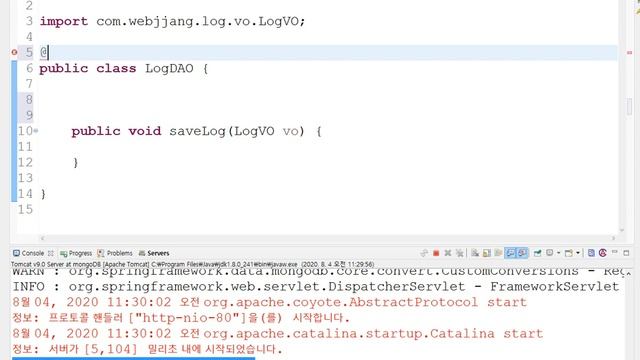Minimize the Console view
Screen dimensions: 640x360
[x=615, y=252]
